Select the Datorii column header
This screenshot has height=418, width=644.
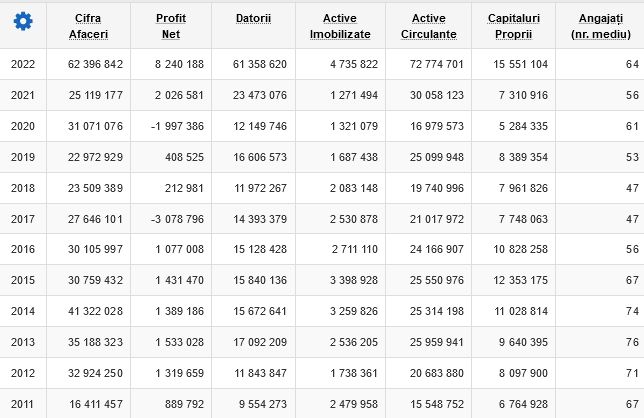tap(253, 18)
